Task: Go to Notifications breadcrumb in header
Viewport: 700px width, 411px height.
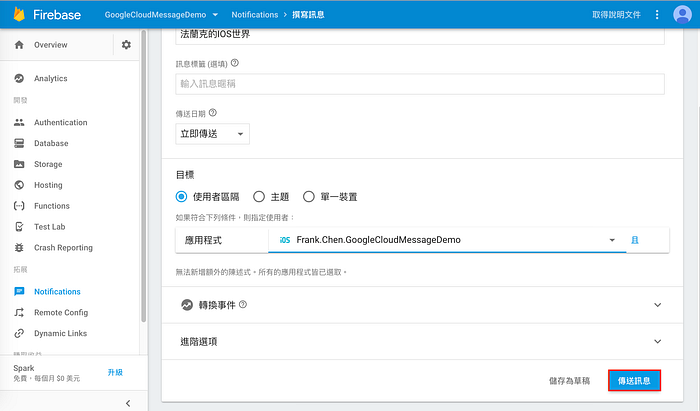Action: (254, 15)
